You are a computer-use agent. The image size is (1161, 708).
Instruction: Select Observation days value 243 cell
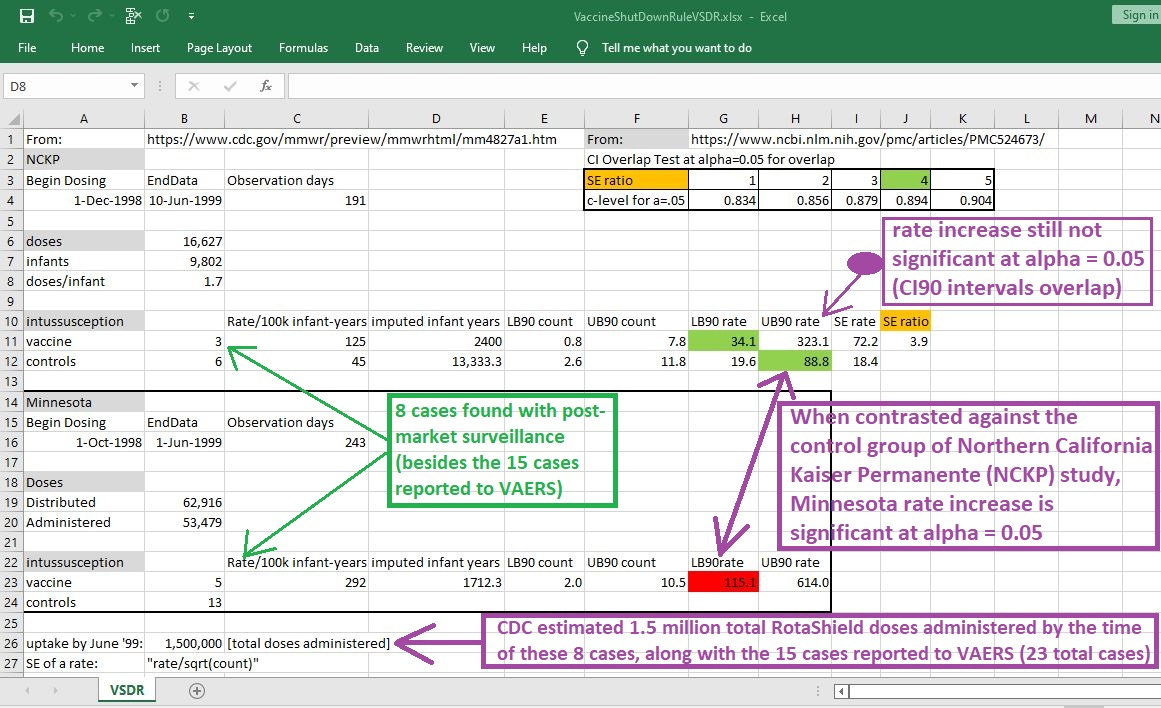(296, 442)
